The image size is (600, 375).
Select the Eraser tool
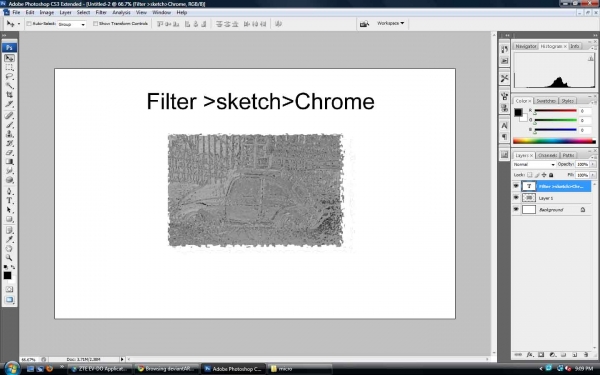coord(9,152)
